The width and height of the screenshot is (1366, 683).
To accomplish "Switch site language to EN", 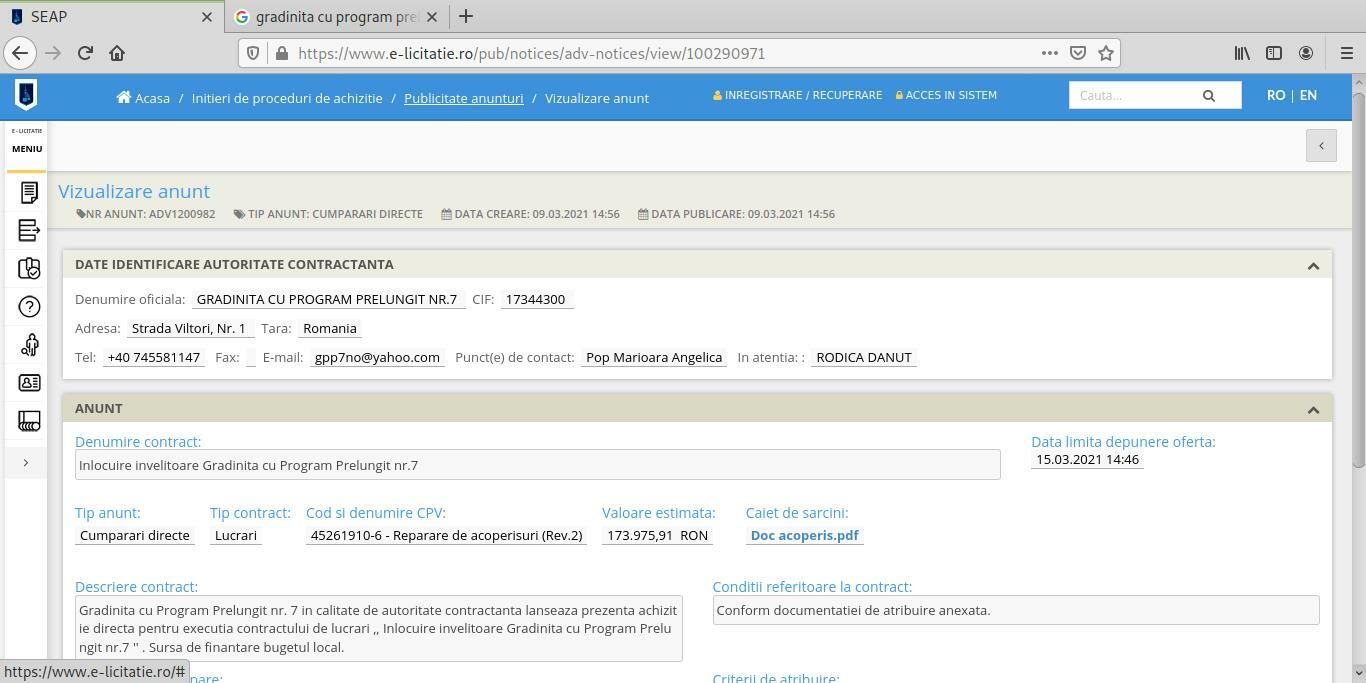I will [1308, 95].
